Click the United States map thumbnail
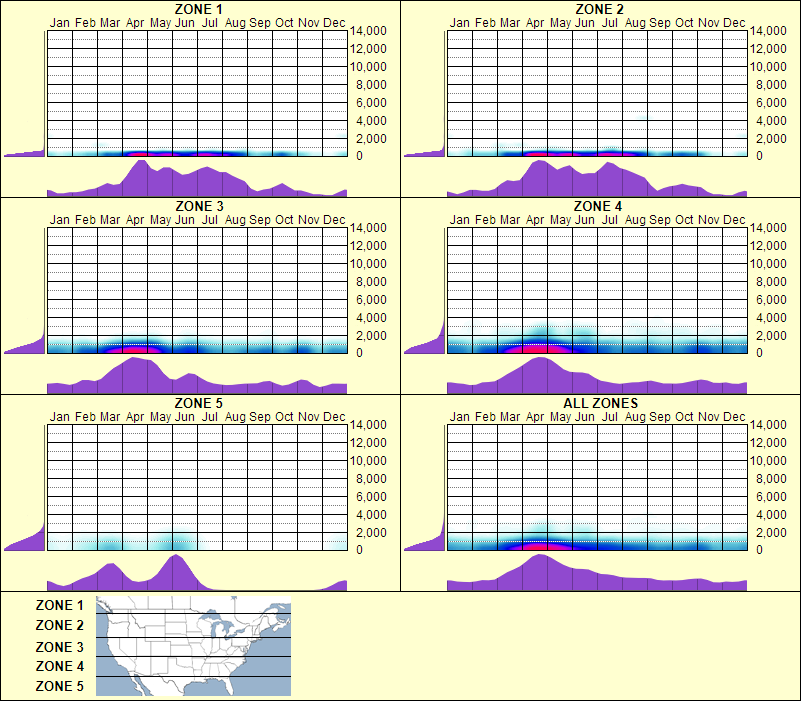801x701 pixels. tap(190, 645)
